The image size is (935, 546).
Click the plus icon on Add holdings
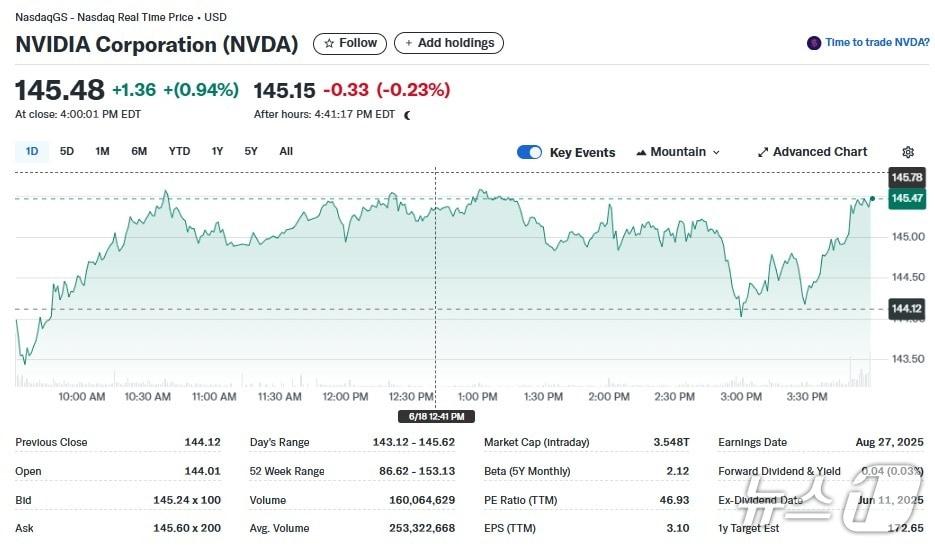(x=409, y=43)
